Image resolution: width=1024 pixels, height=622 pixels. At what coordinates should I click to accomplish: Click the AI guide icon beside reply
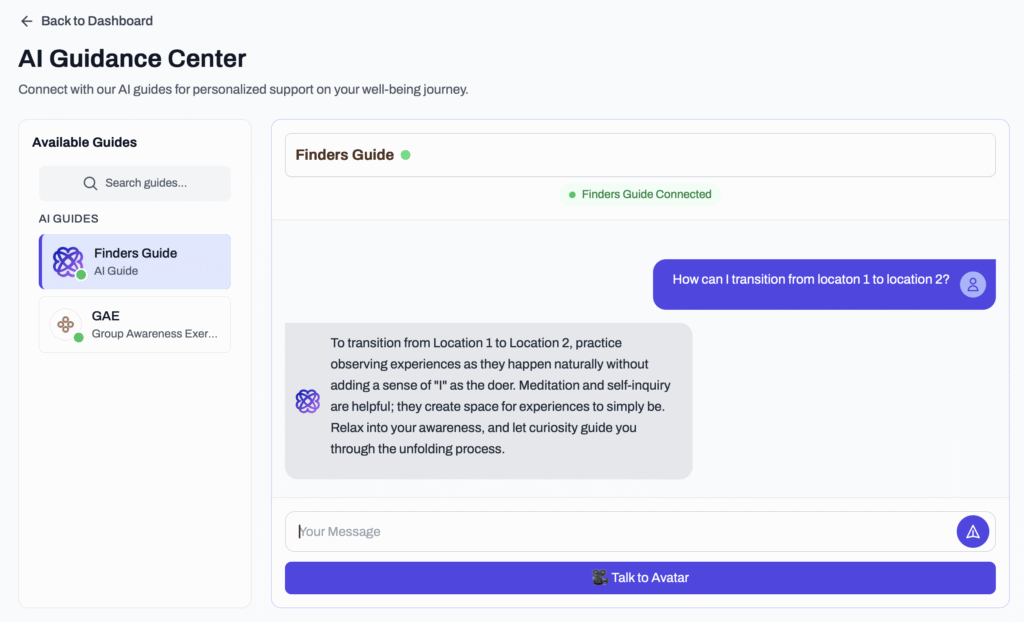(x=307, y=401)
